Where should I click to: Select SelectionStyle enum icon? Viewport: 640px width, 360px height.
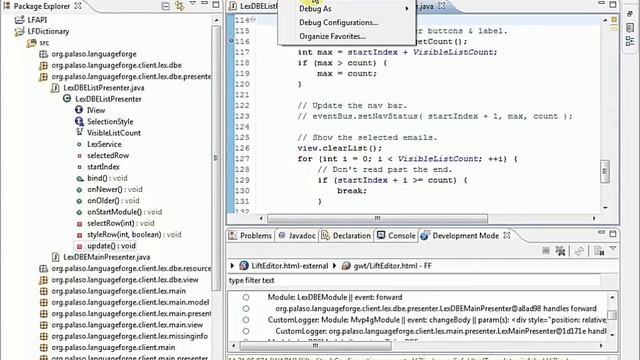pyautogui.click(x=79, y=121)
